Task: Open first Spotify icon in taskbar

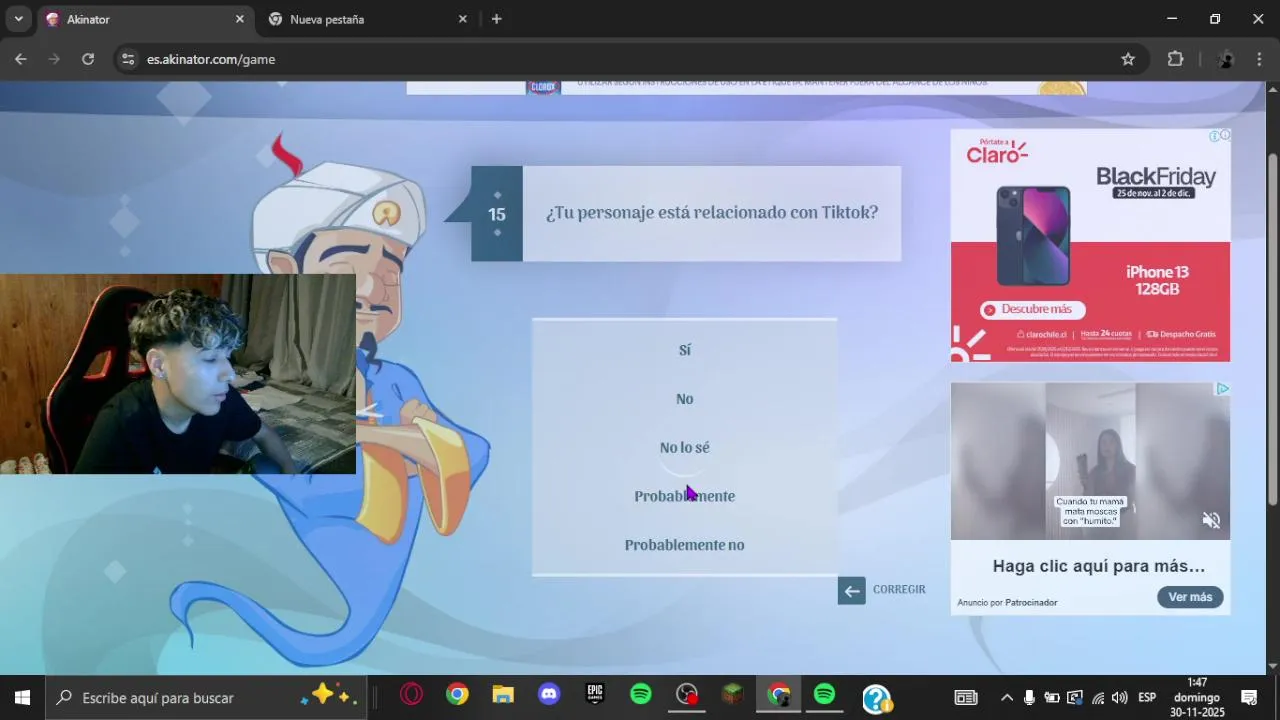Action: (x=641, y=695)
